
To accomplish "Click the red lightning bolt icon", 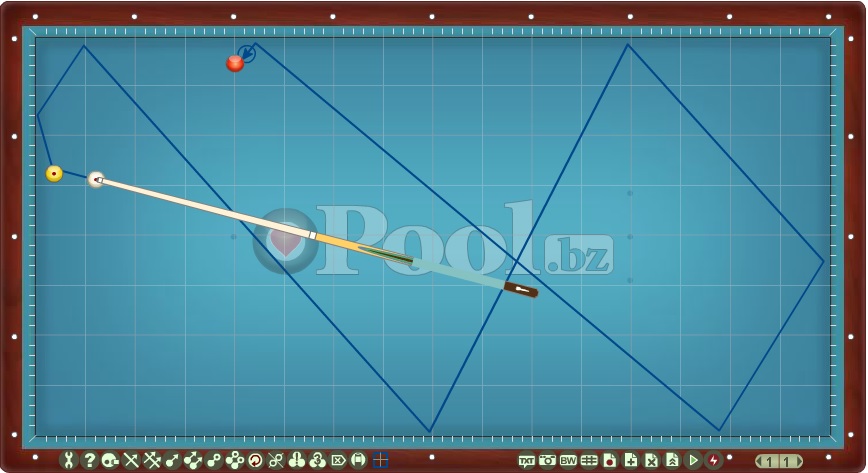I will coord(714,460).
